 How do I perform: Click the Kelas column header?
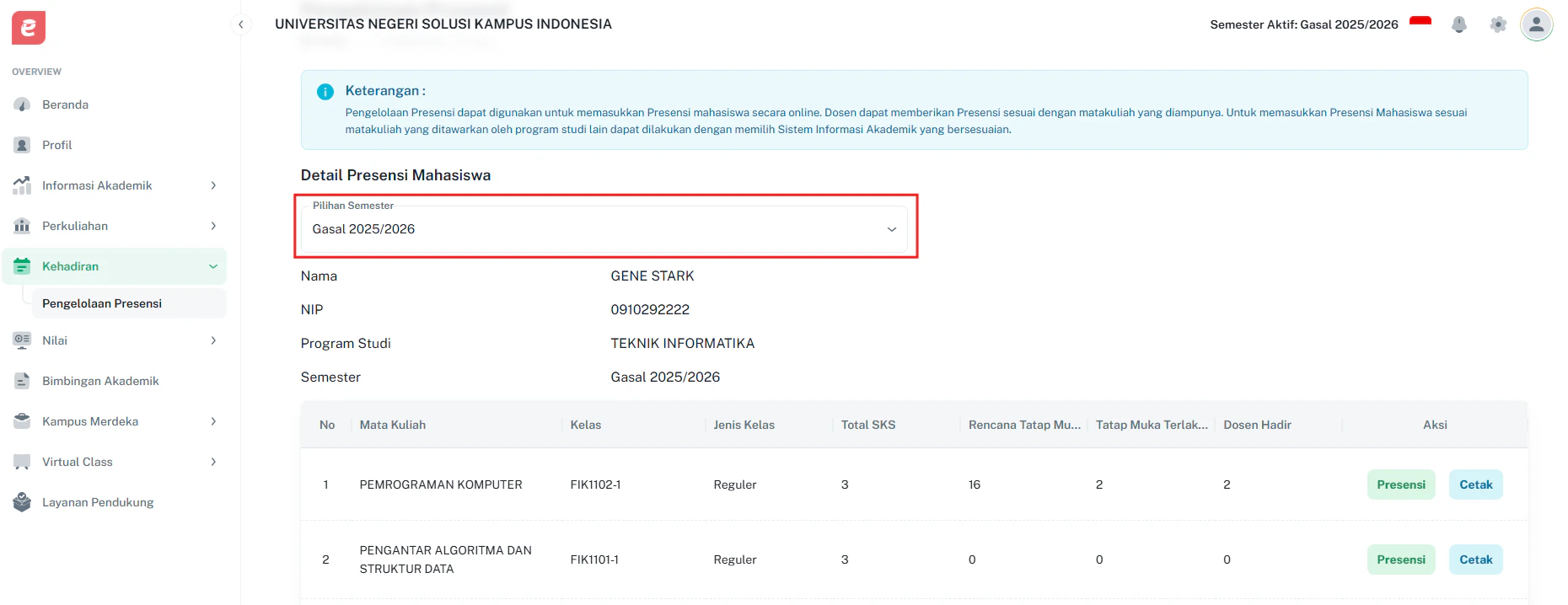[586, 425]
